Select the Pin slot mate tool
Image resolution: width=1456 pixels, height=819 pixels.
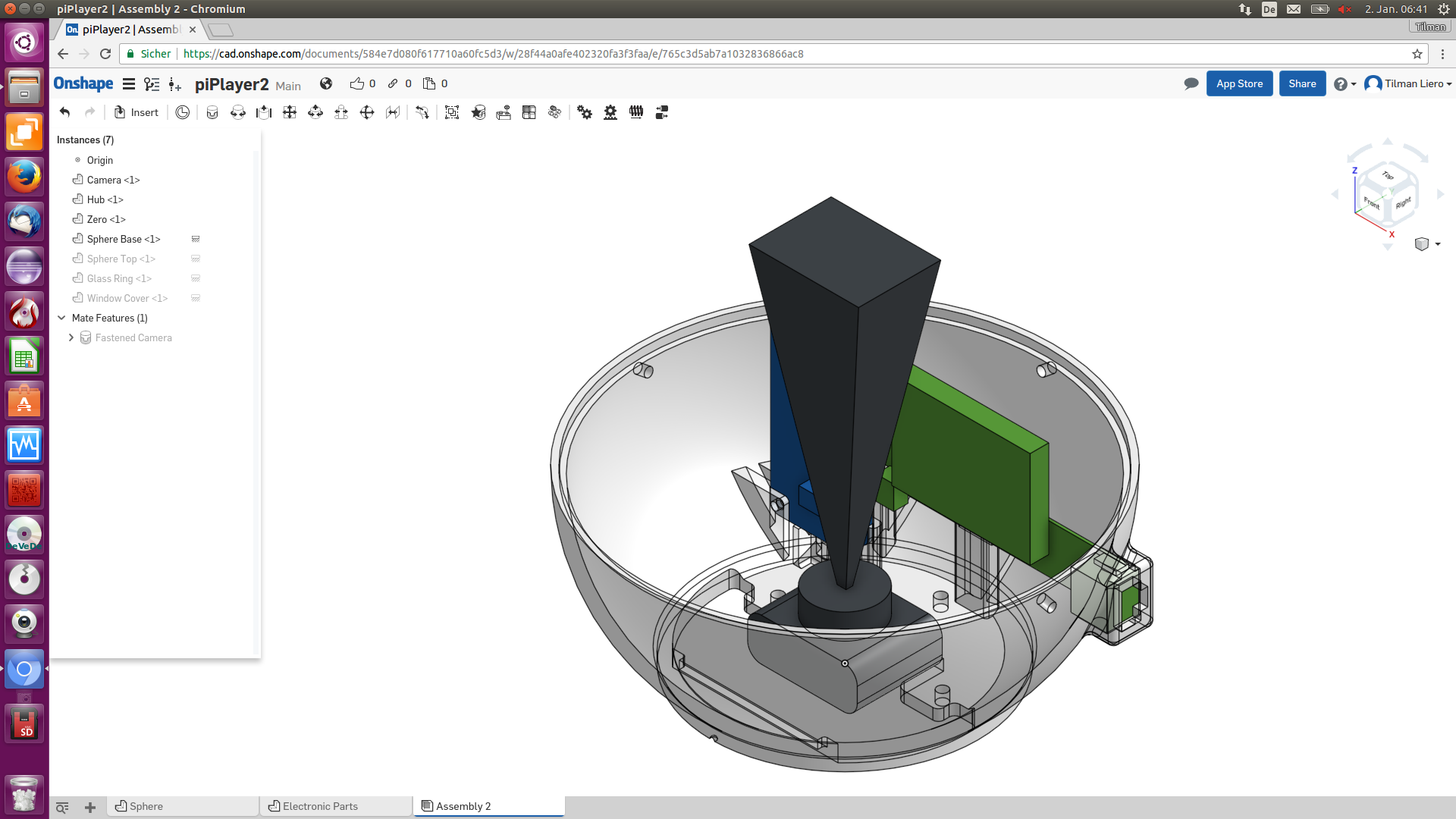coord(341,112)
